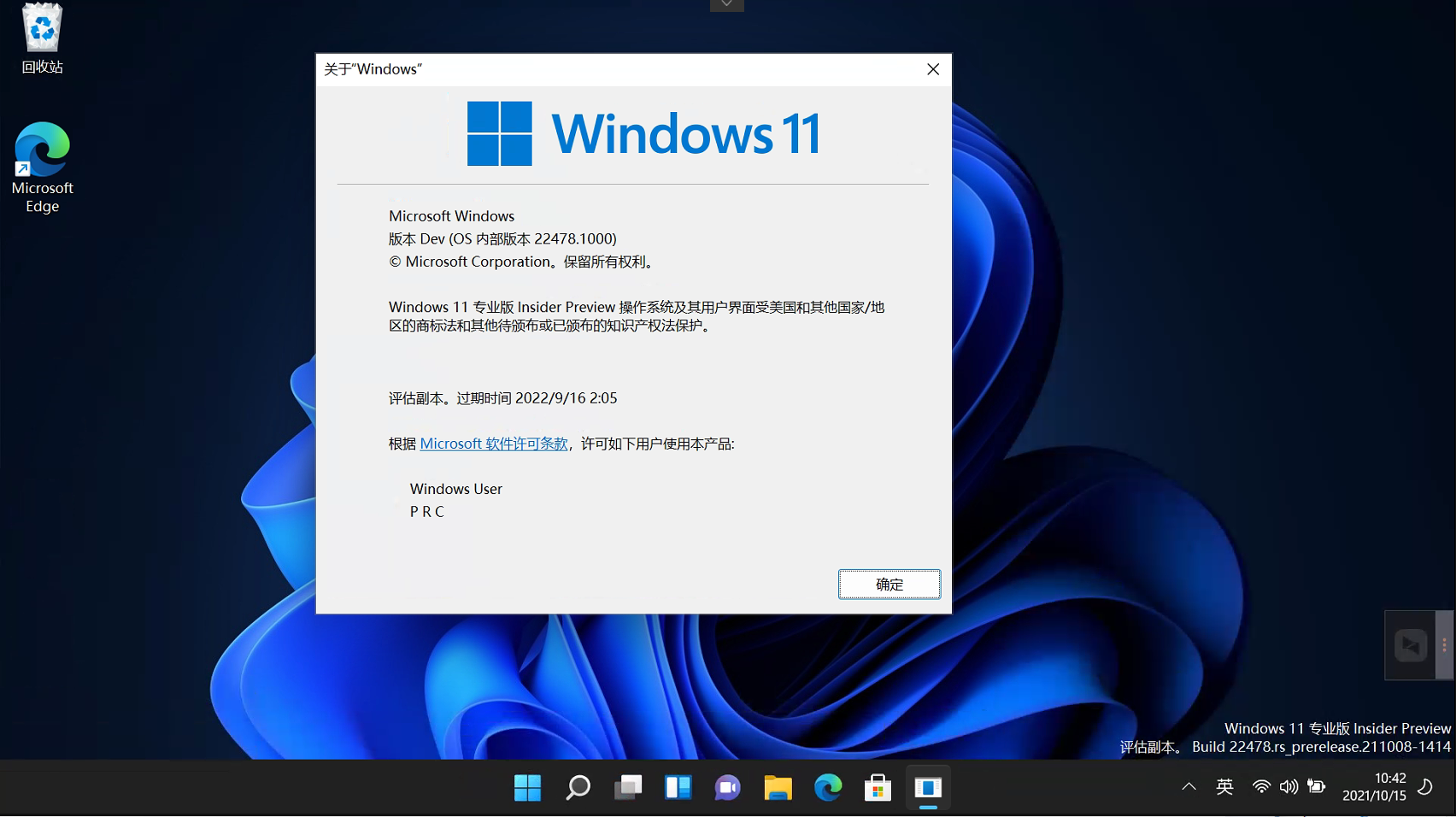This screenshot has width=1456, height=817.
Task: Open Windows Search
Action: [578, 787]
